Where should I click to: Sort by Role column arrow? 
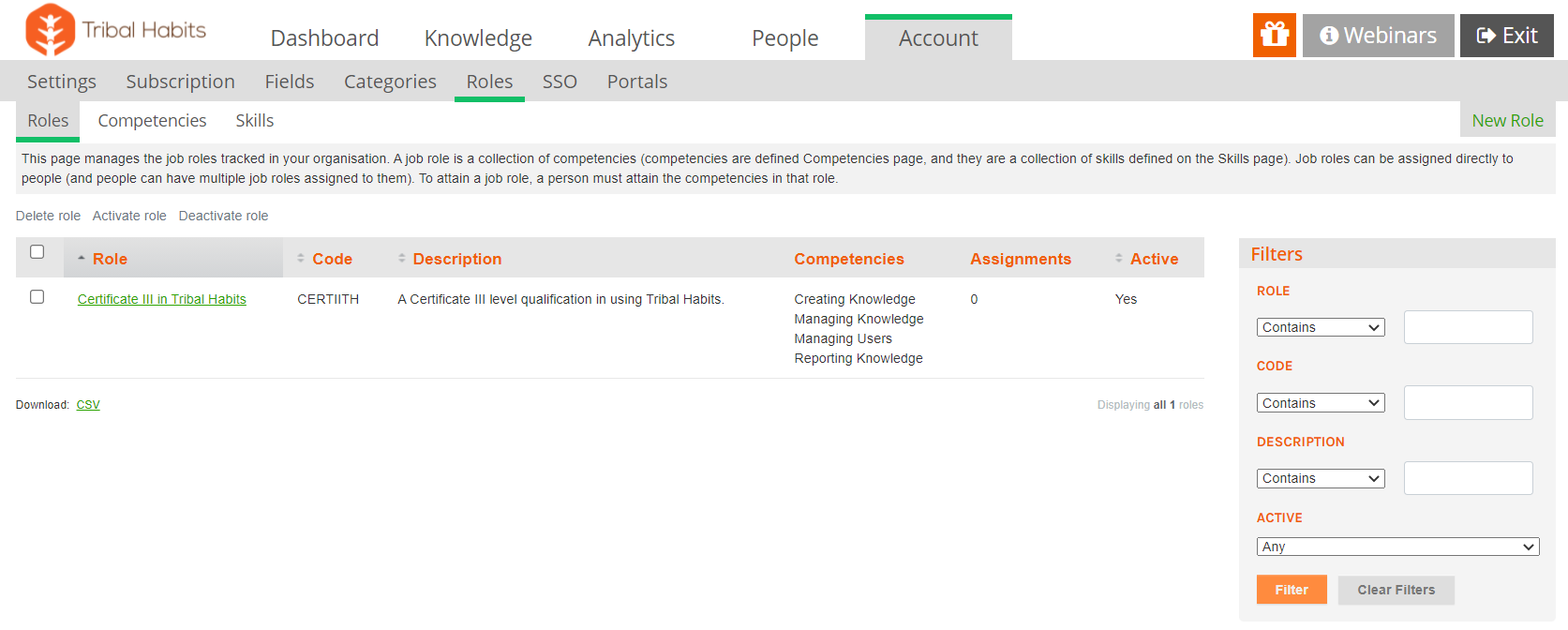click(82, 258)
